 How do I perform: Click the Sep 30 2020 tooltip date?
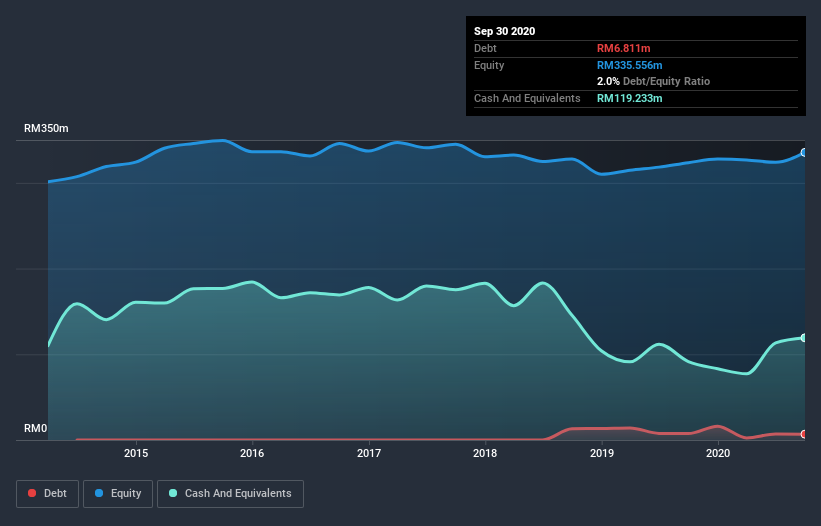pos(504,31)
